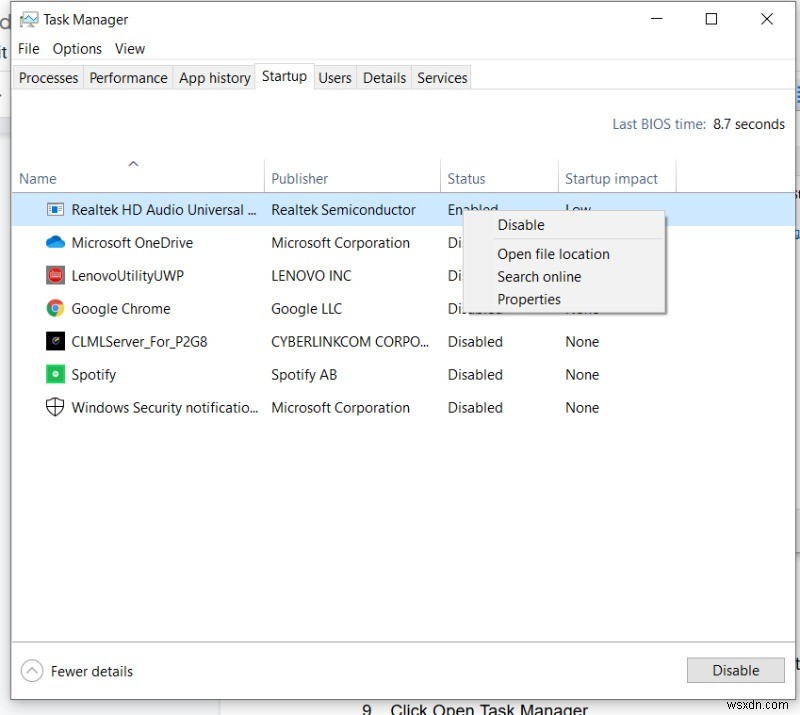Viewport: 800px width, 715px height.
Task: Select Disable in the context menu
Action: [520, 225]
